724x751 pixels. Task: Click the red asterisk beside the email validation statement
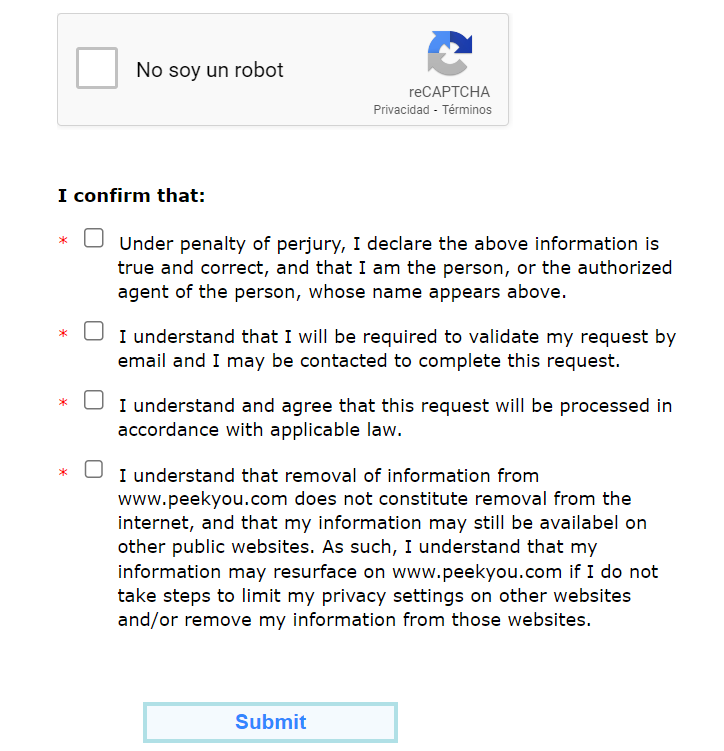[x=63, y=335]
